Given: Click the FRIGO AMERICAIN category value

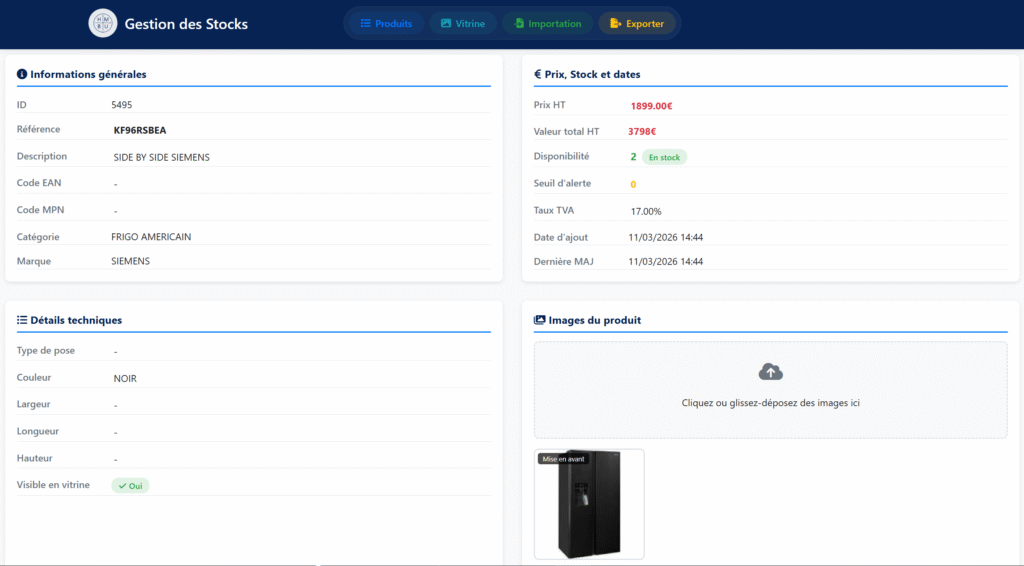Looking at the screenshot, I should (151, 237).
